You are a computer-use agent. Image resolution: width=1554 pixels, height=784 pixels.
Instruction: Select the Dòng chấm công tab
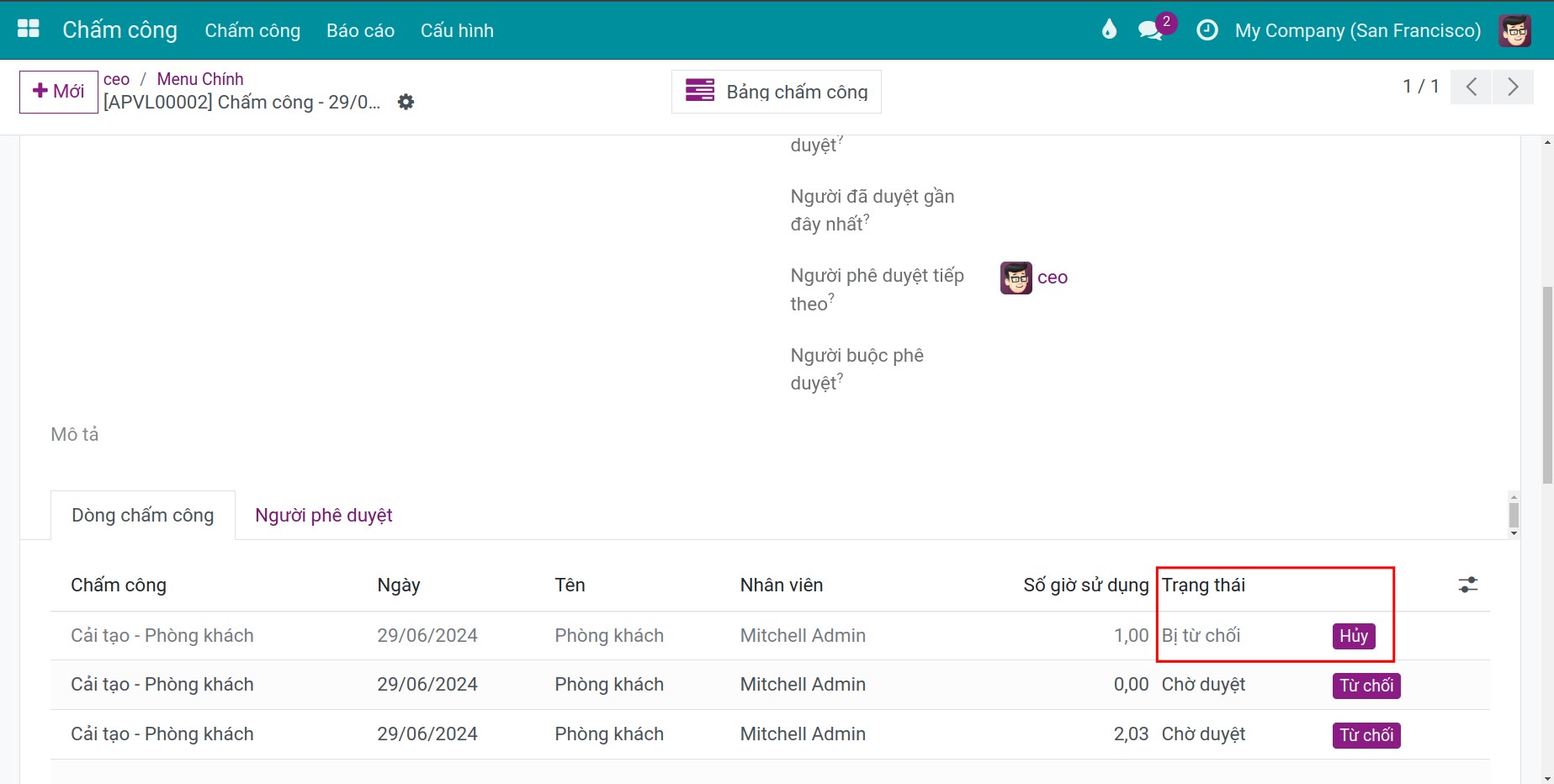143,515
